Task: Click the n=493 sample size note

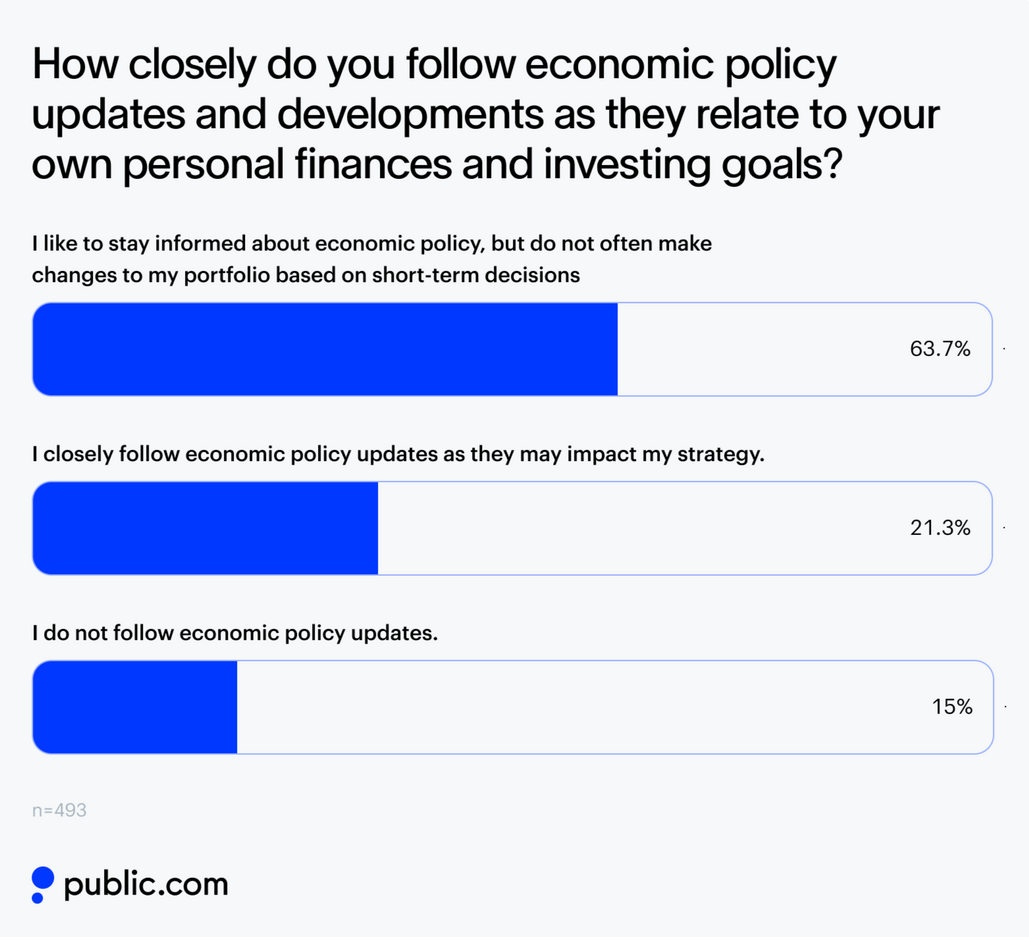Action: pyautogui.click(x=59, y=810)
